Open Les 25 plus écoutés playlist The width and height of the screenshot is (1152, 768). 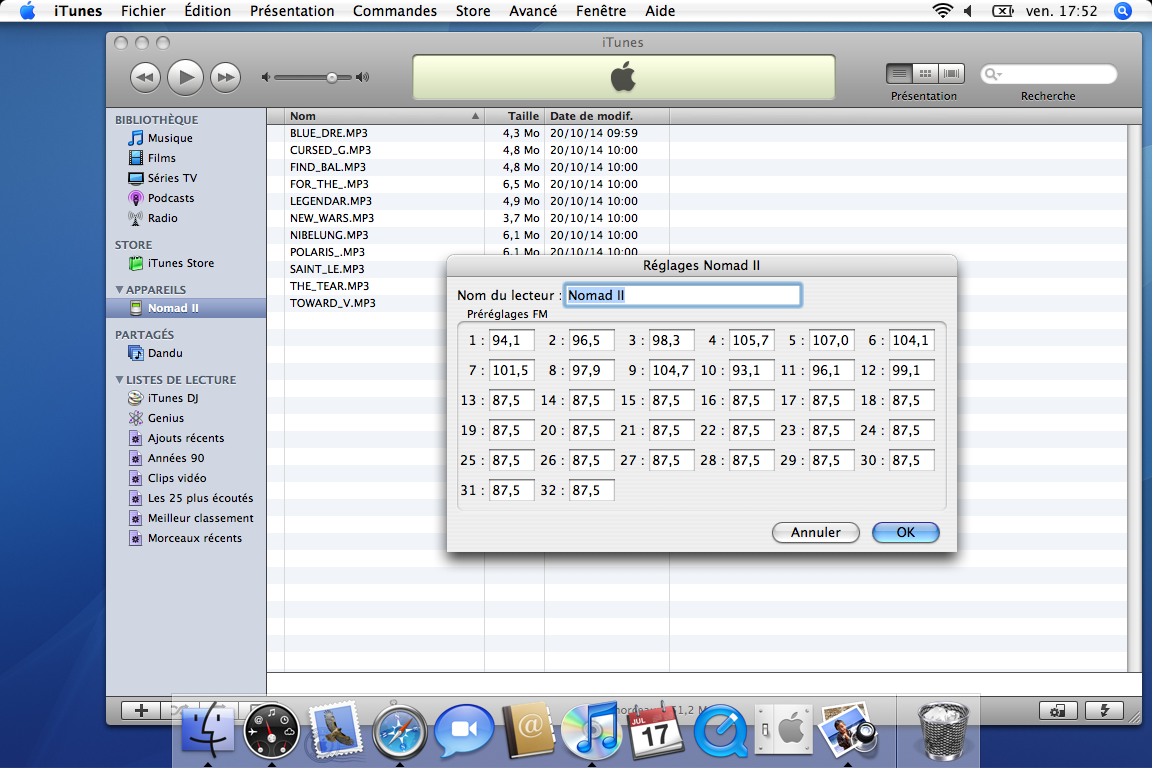tap(200, 498)
